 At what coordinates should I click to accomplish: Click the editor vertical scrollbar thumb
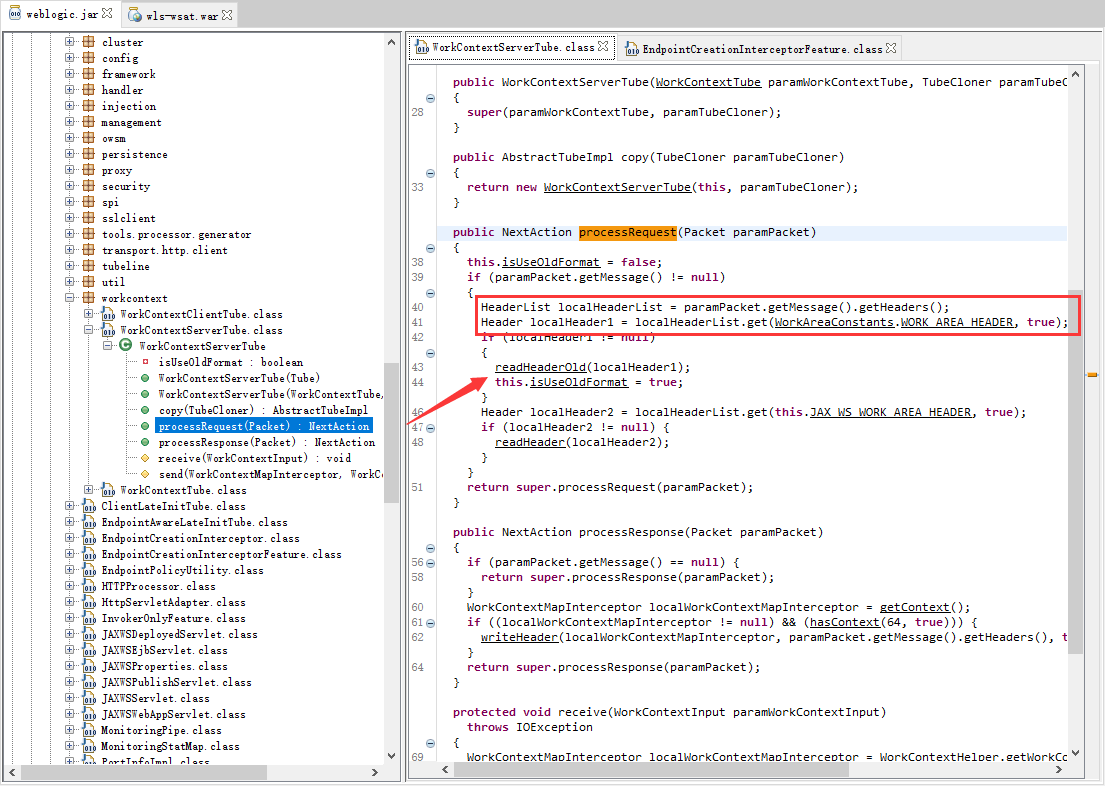click(1075, 472)
